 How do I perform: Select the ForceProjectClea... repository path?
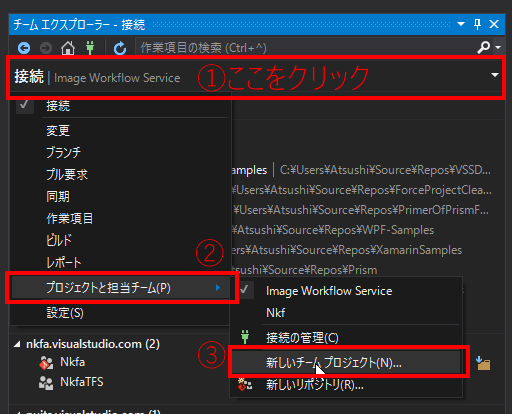click(362, 190)
